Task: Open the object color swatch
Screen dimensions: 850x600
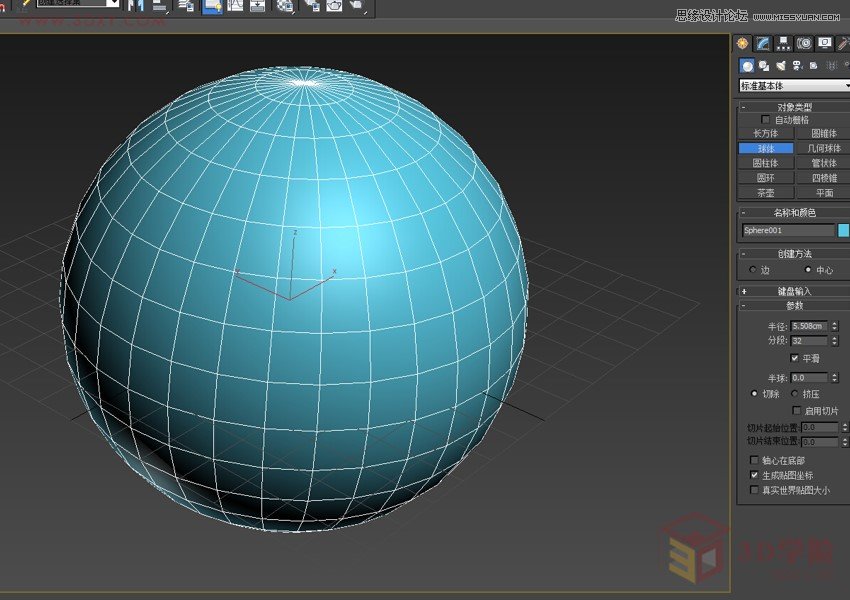Action: click(x=843, y=230)
